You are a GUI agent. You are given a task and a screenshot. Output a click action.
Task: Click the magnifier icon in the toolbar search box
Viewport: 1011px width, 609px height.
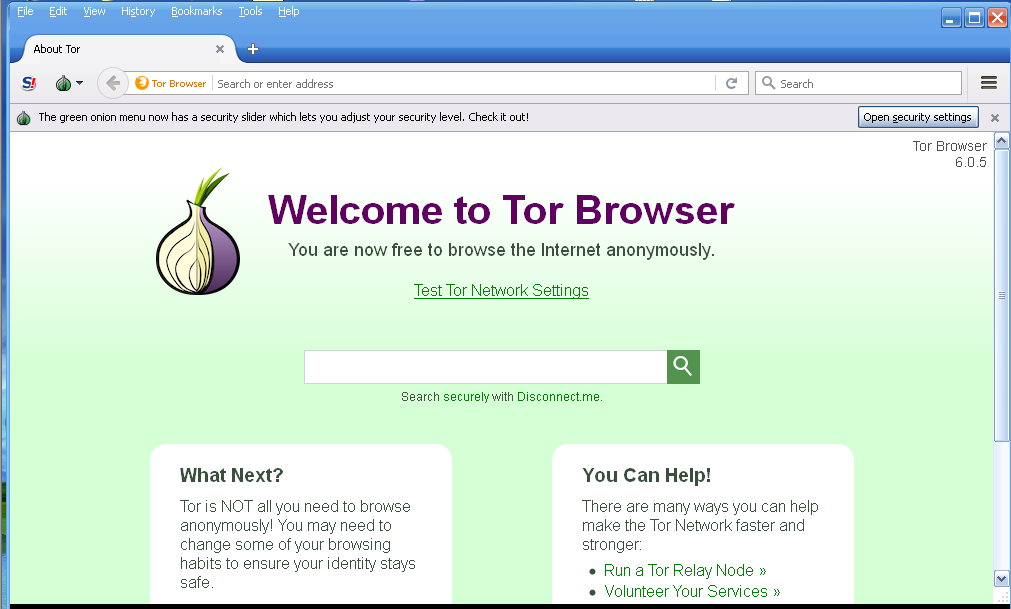[769, 83]
